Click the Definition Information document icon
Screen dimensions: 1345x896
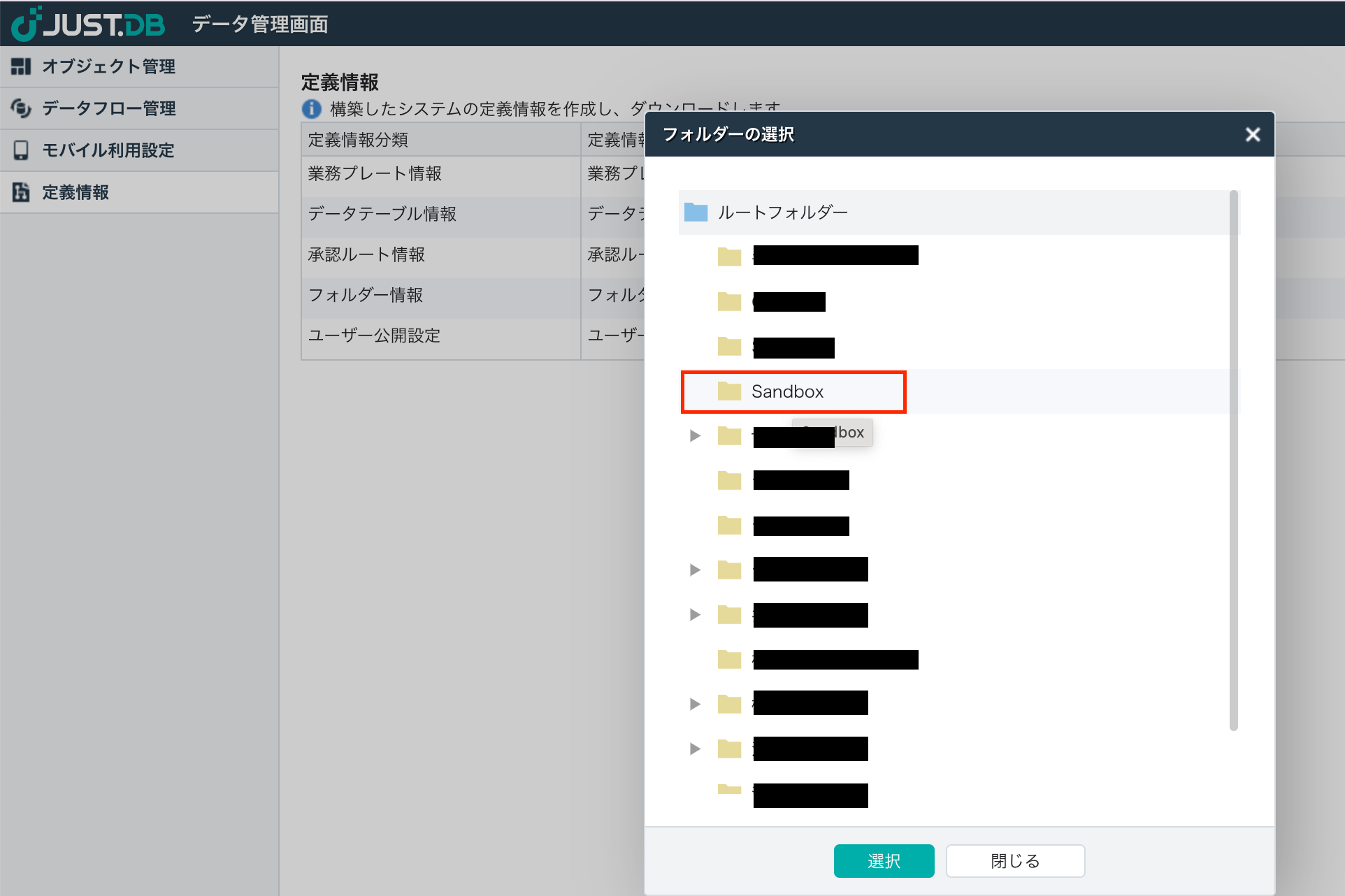(21, 192)
